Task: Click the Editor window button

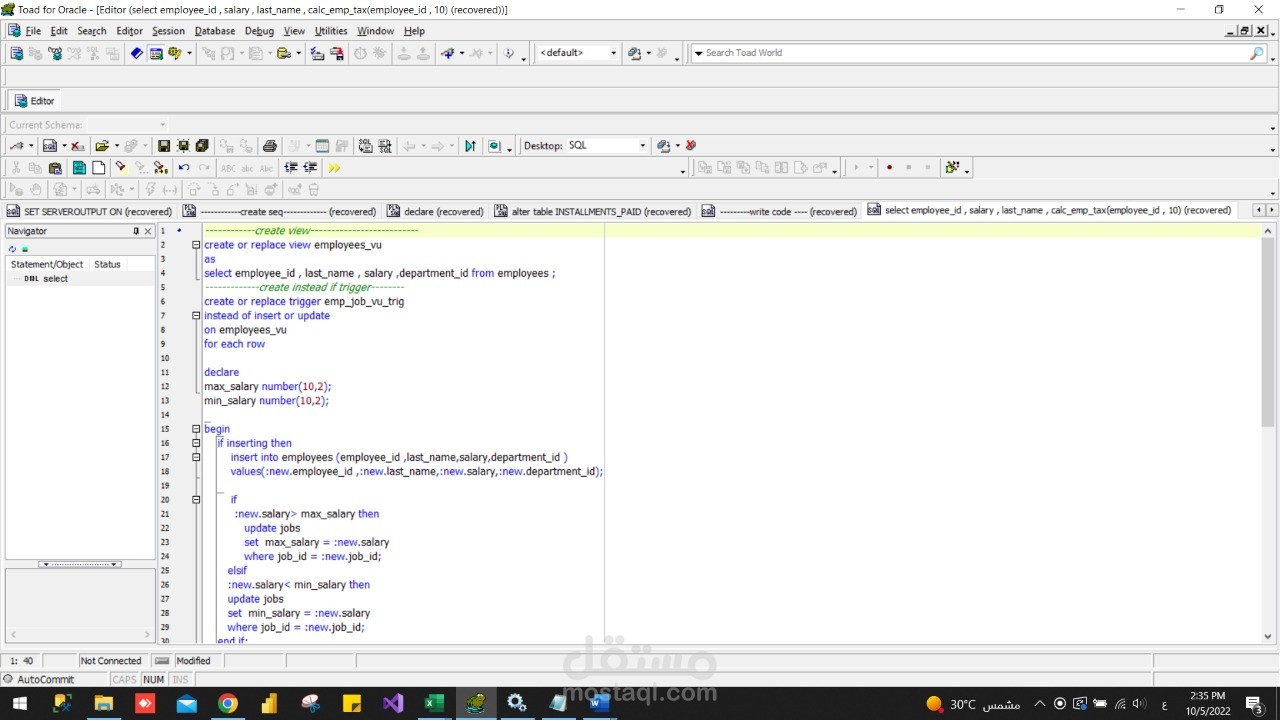Action: [35, 101]
